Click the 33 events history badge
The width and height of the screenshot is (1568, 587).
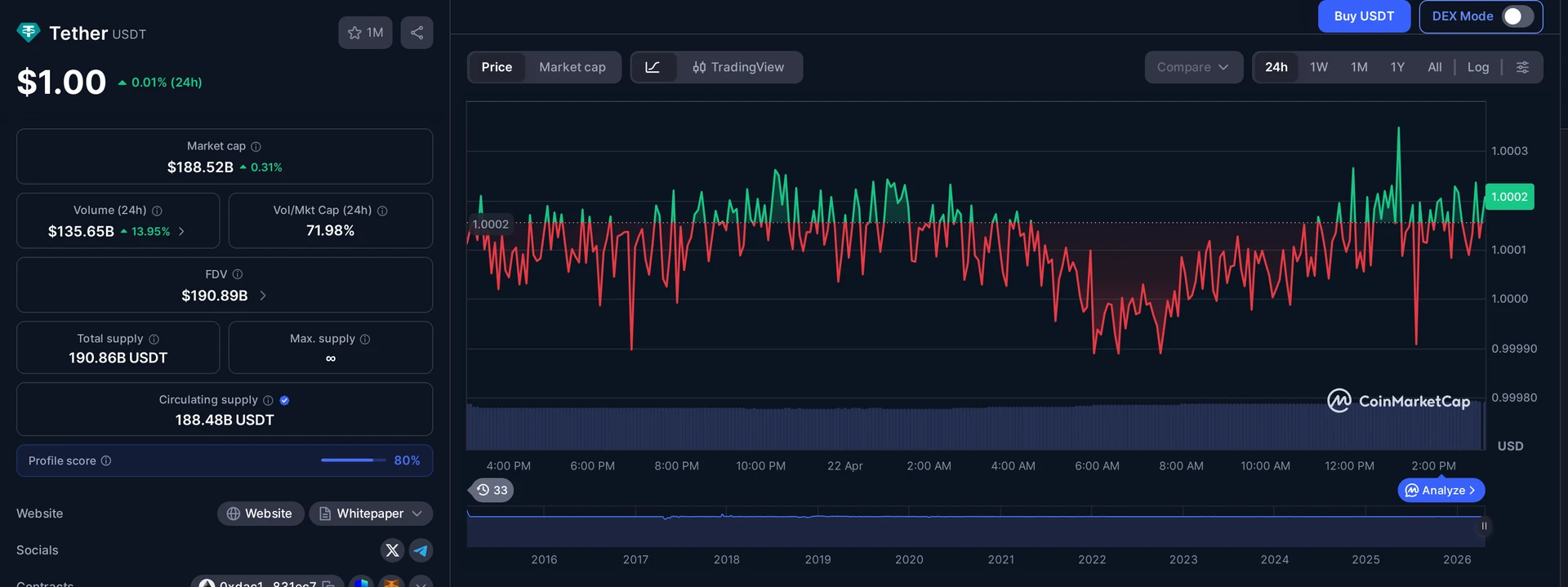click(492, 490)
